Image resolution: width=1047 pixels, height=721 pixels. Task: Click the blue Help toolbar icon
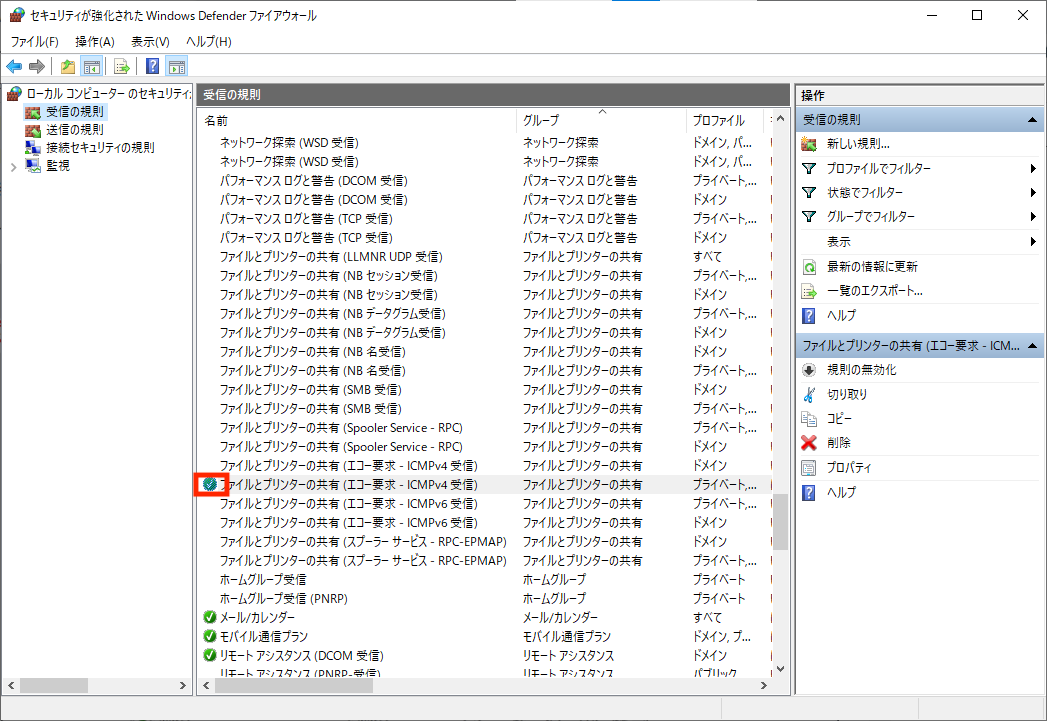coord(153,66)
